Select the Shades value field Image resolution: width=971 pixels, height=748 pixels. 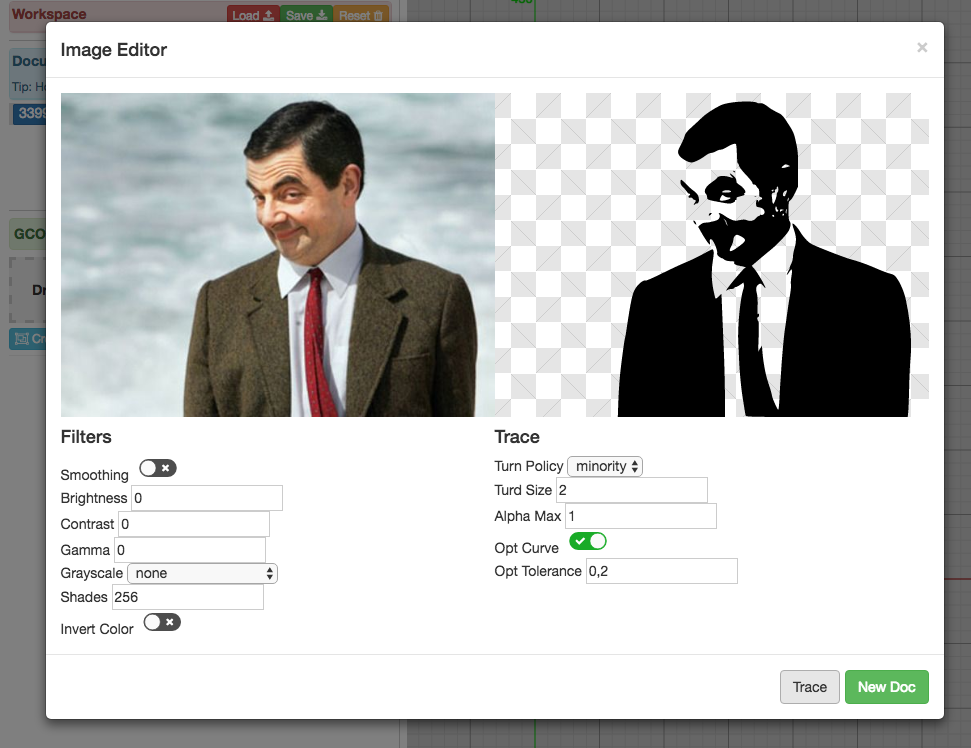187,597
